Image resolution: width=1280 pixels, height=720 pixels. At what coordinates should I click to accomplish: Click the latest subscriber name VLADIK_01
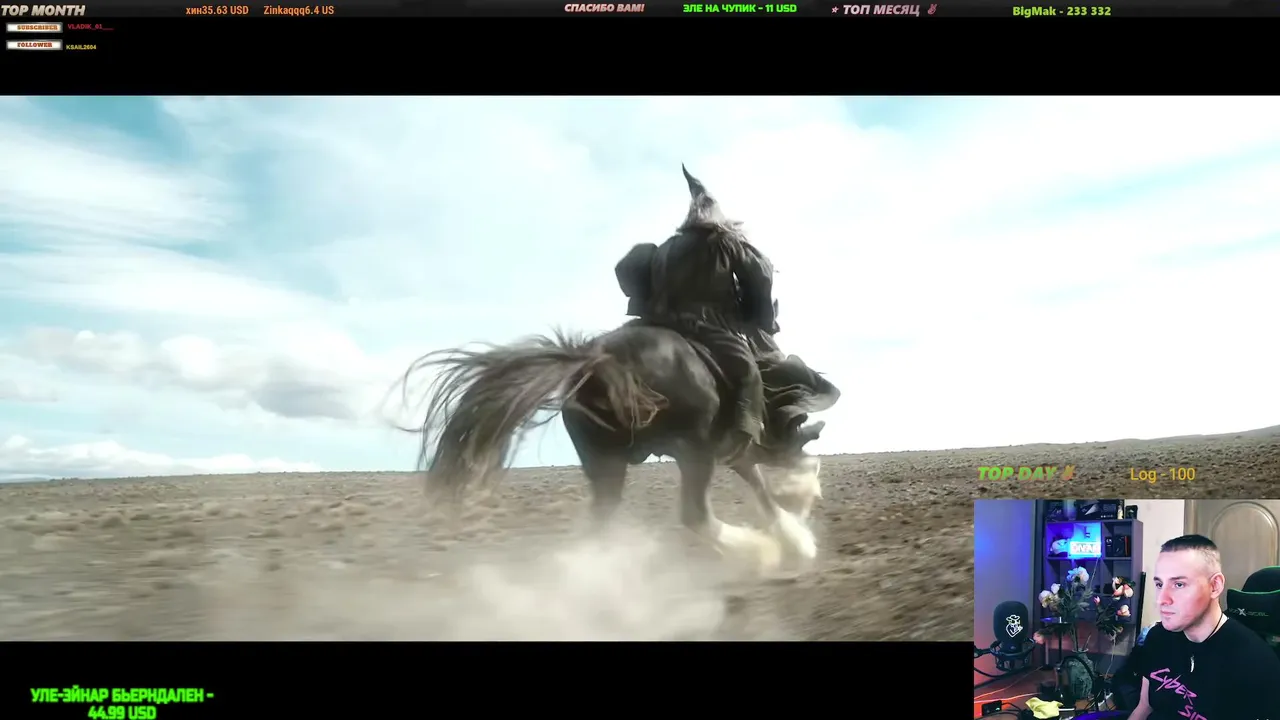pos(89,27)
